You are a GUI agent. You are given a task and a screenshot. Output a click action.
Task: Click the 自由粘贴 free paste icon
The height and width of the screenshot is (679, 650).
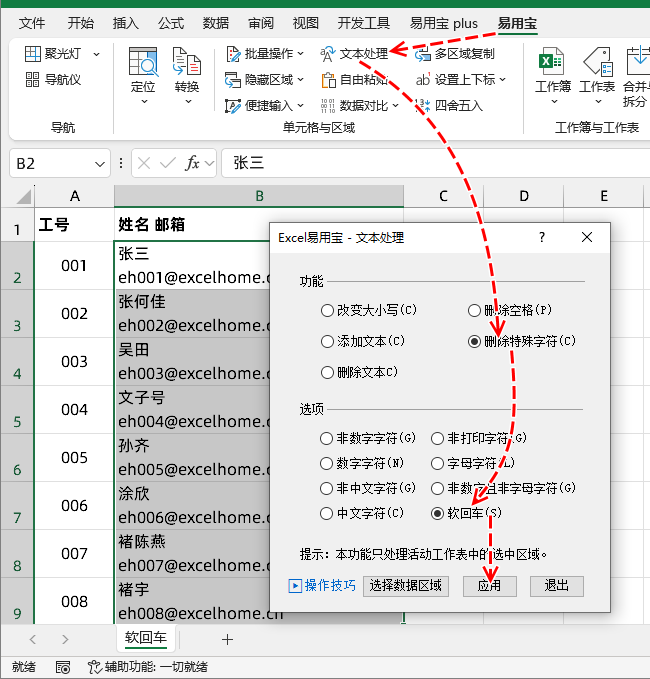[328, 80]
